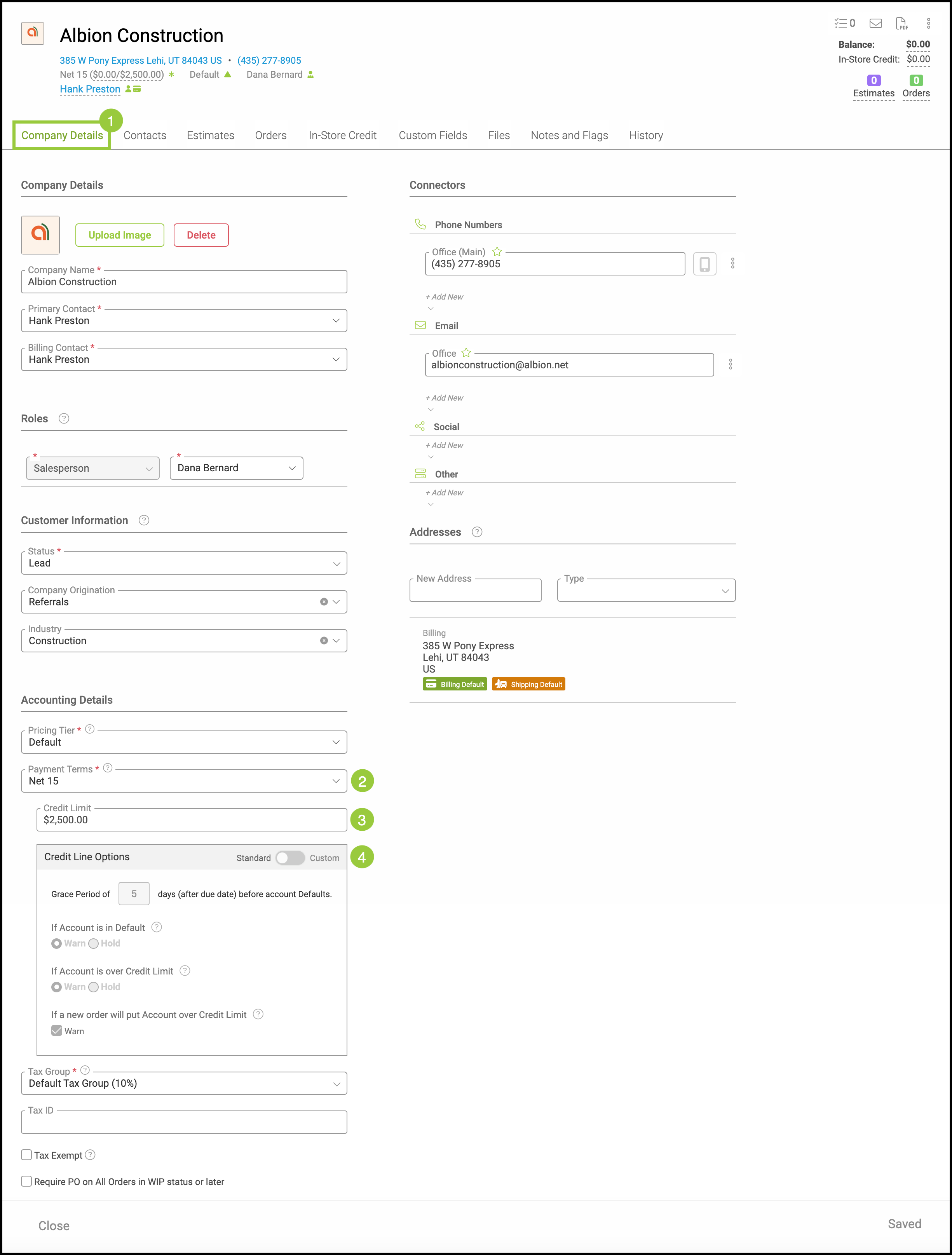Click the Hank Preston contact link

click(90, 89)
